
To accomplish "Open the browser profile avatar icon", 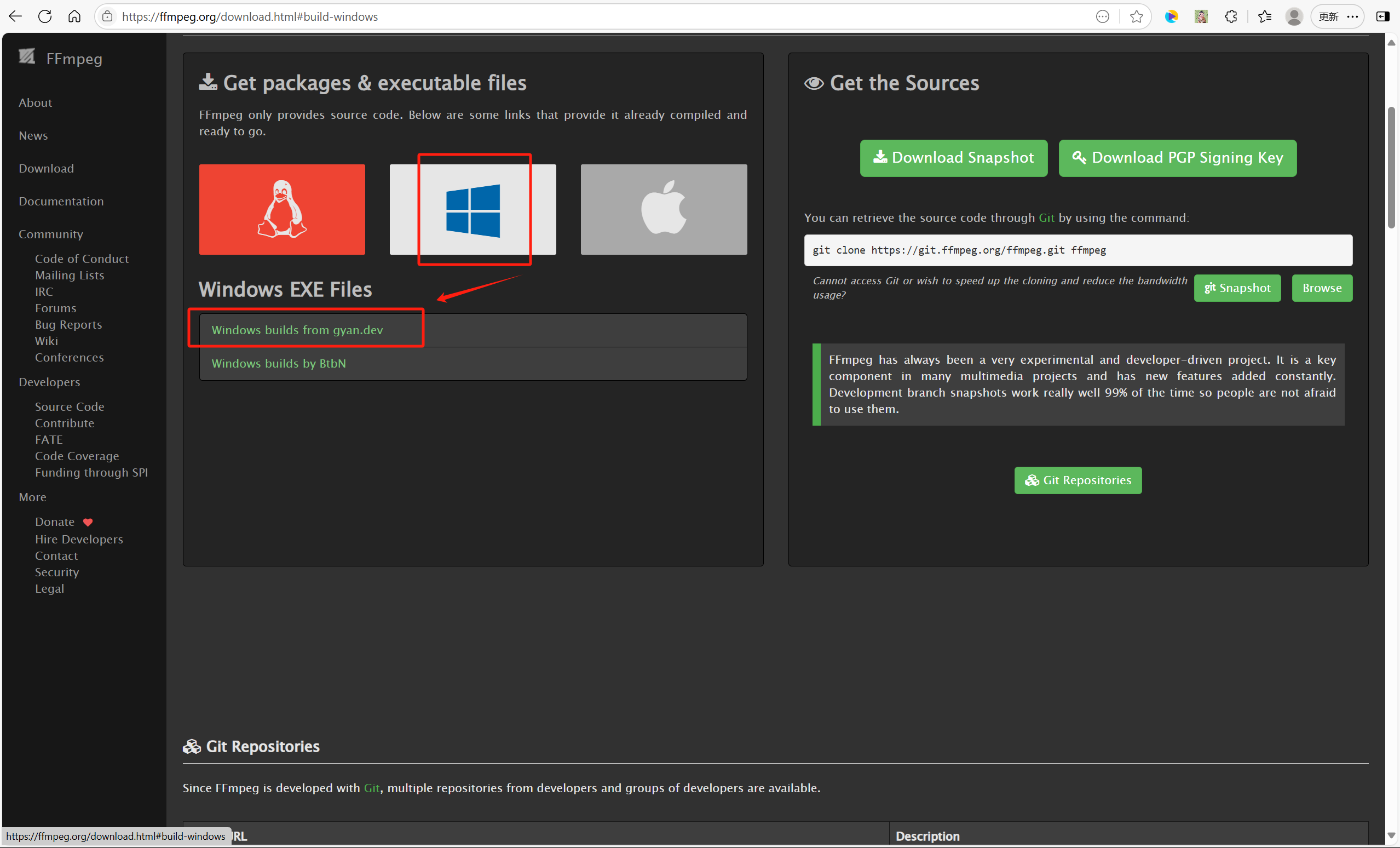I will pyautogui.click(x=1294, y=16).
